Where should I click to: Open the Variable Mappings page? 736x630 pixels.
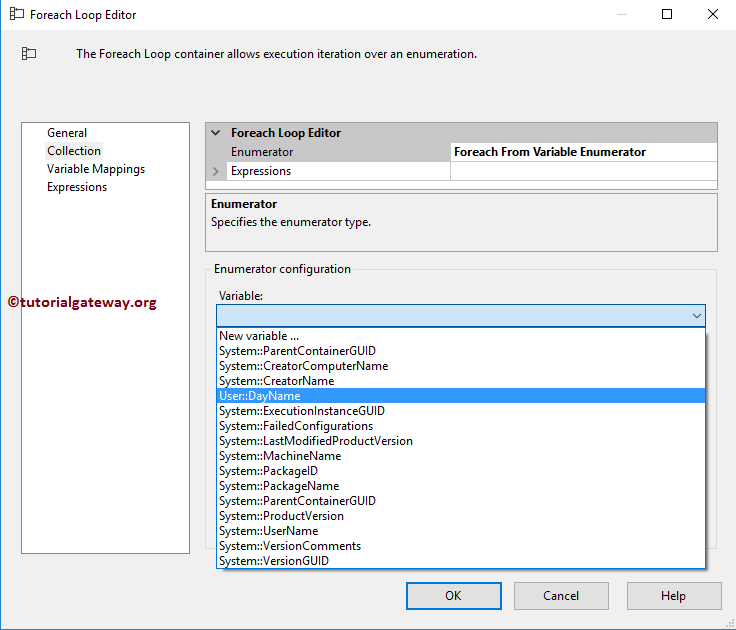[96, 169]
